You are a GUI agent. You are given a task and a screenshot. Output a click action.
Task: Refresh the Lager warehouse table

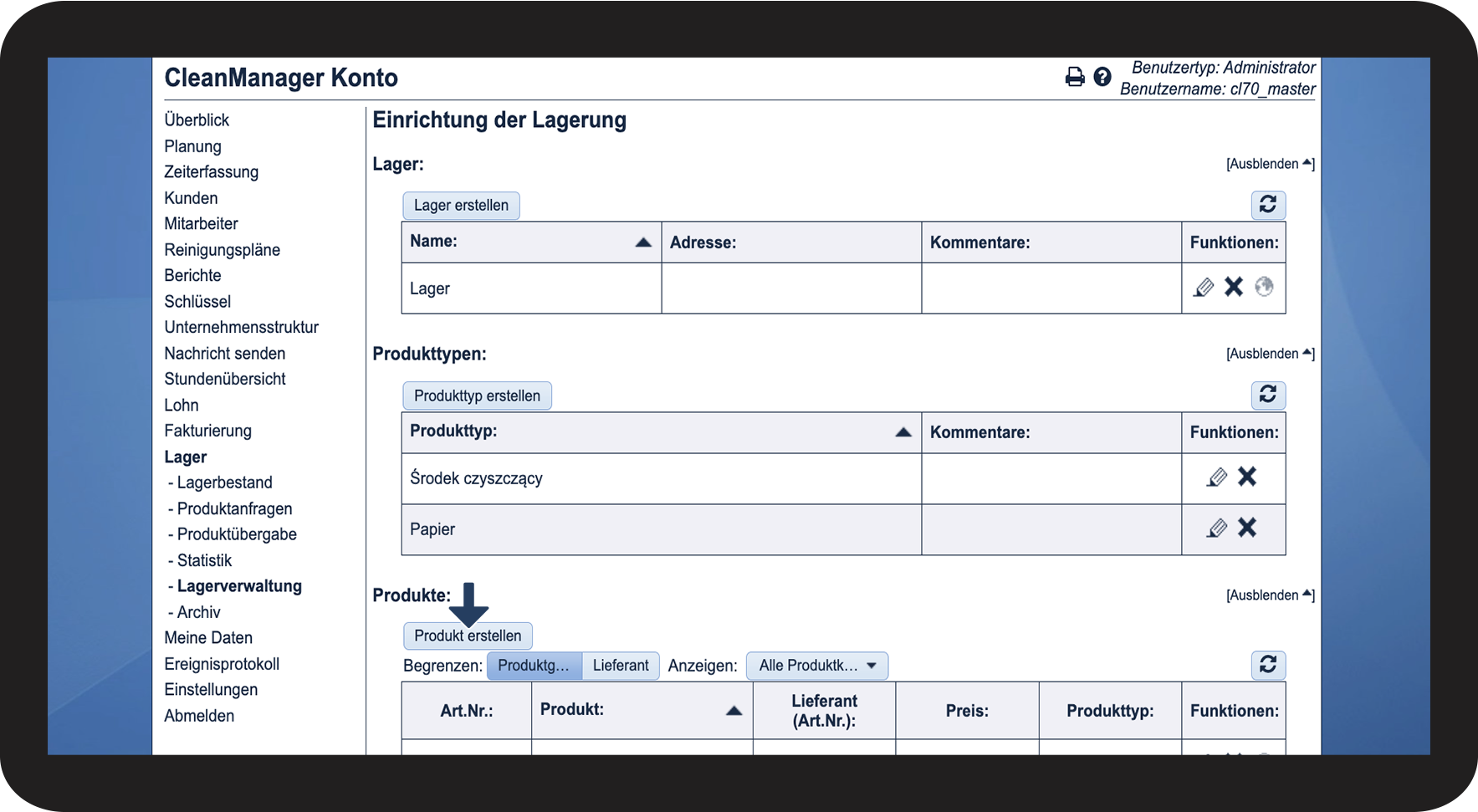(1268, 205)
